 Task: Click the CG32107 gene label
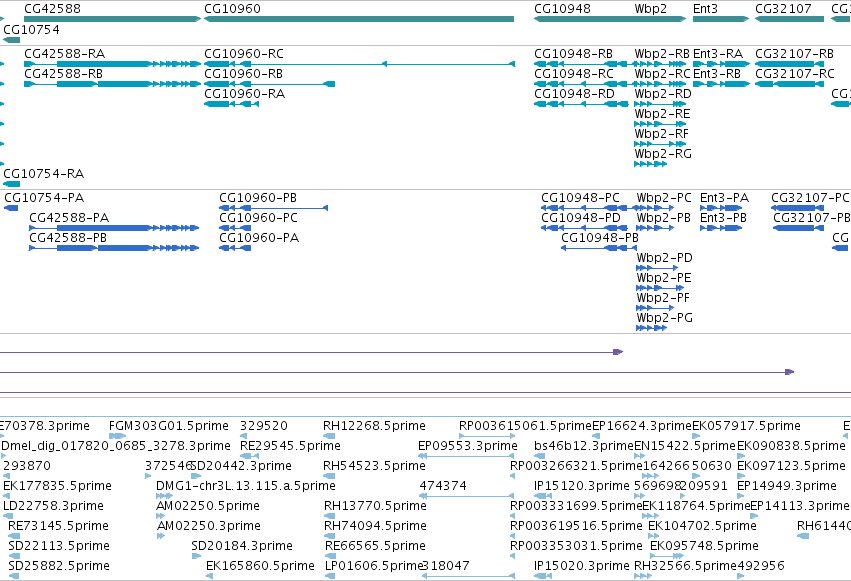click(x=783, y=9)
